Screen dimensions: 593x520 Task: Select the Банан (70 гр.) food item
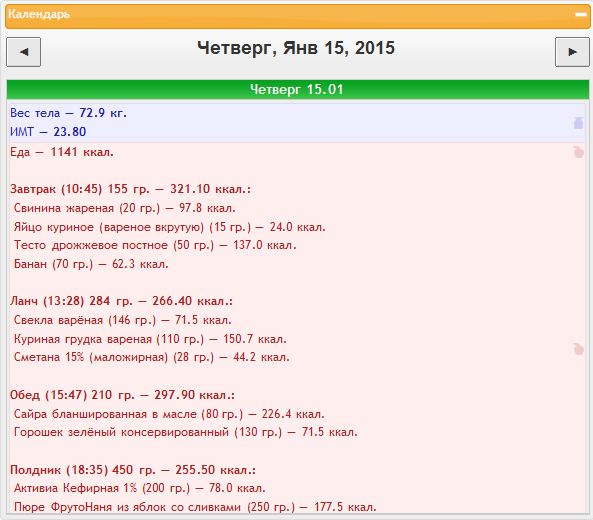(x=91, y=264)
